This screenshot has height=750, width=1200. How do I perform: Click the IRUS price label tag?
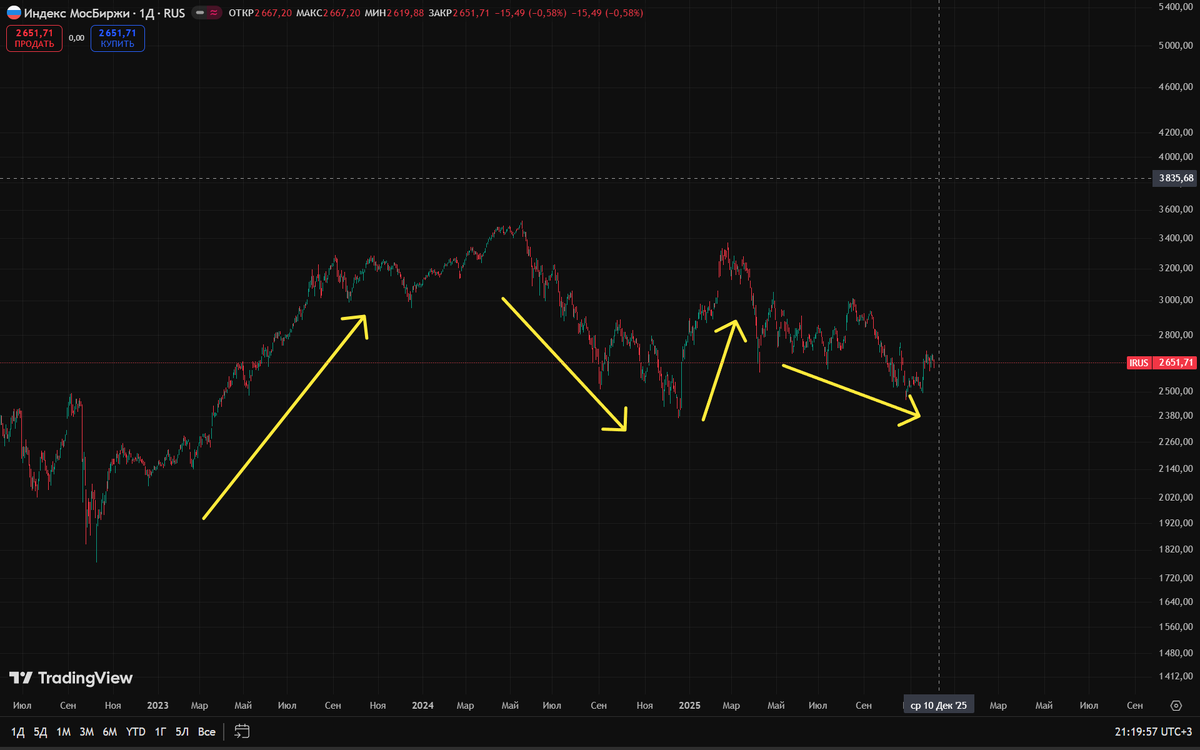click(1139, 363)
